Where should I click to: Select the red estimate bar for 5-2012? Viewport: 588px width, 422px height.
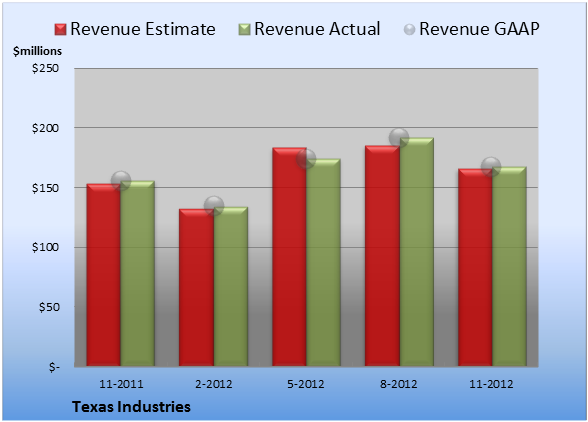coord(289,257)
